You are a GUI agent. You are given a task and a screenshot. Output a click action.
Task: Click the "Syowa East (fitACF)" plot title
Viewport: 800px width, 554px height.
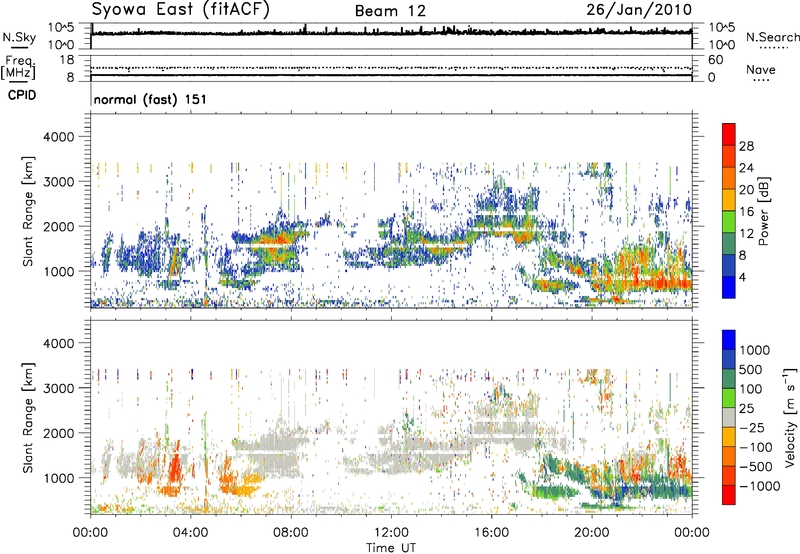(180, 9)
